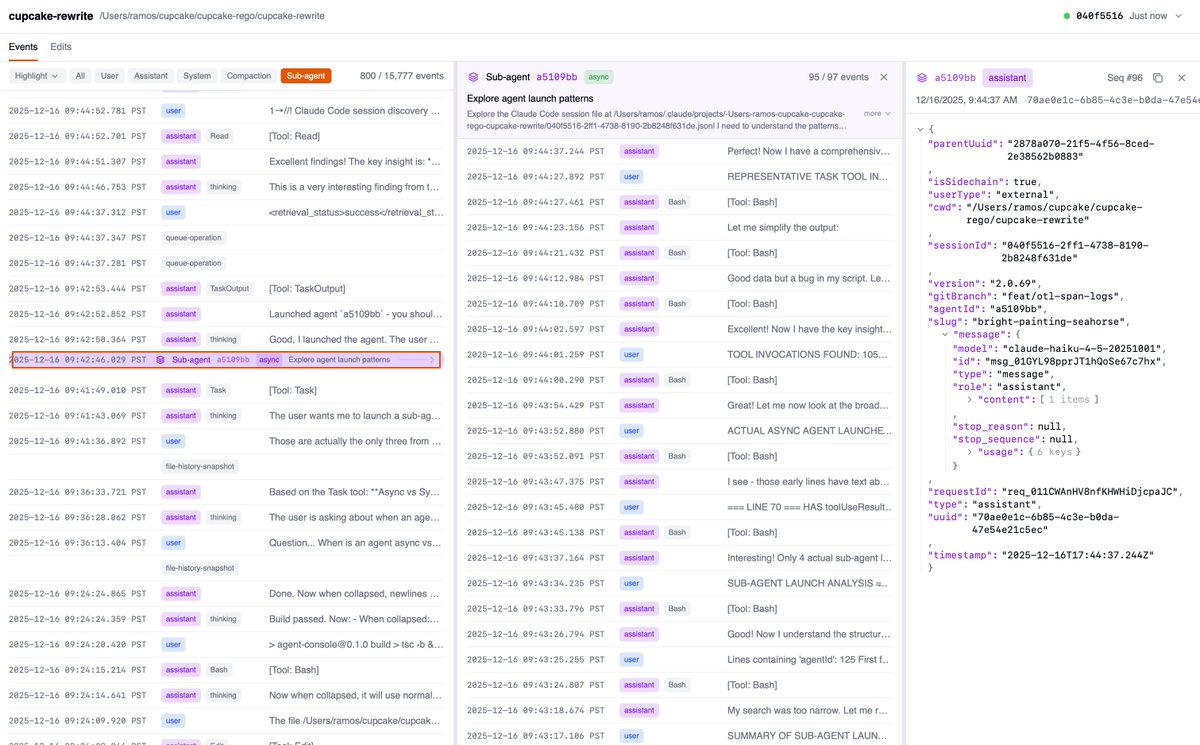Select the 'Done. Now when collapsed' assistant row
Screen dimensions: 1200x745
pos(226,593)
